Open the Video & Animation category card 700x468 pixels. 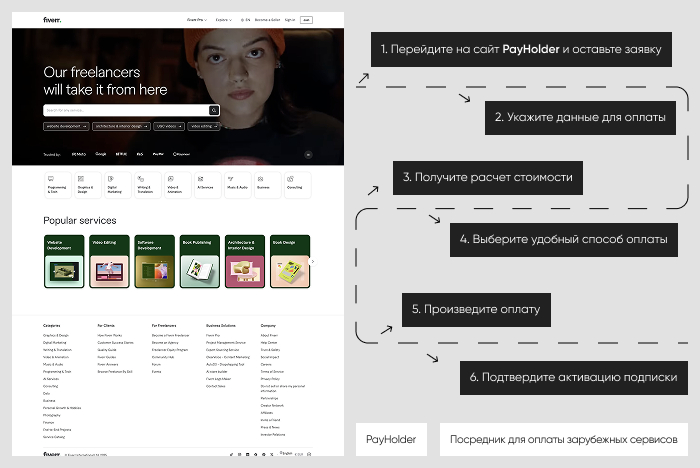177,185
